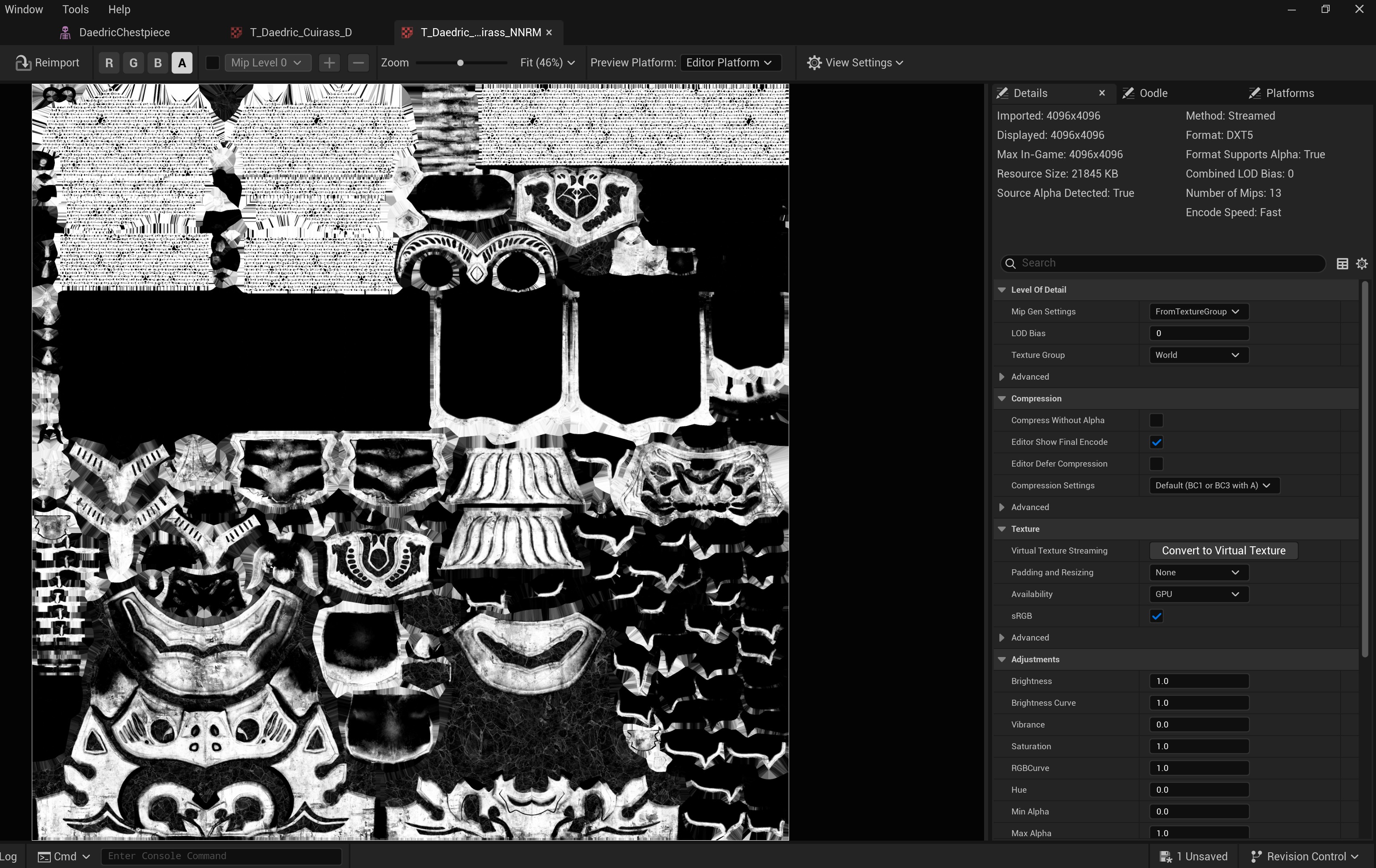The image size is (1376, 868).
Task: Open the Fit (46%) zoom dropdown
Action: (547, 63)
